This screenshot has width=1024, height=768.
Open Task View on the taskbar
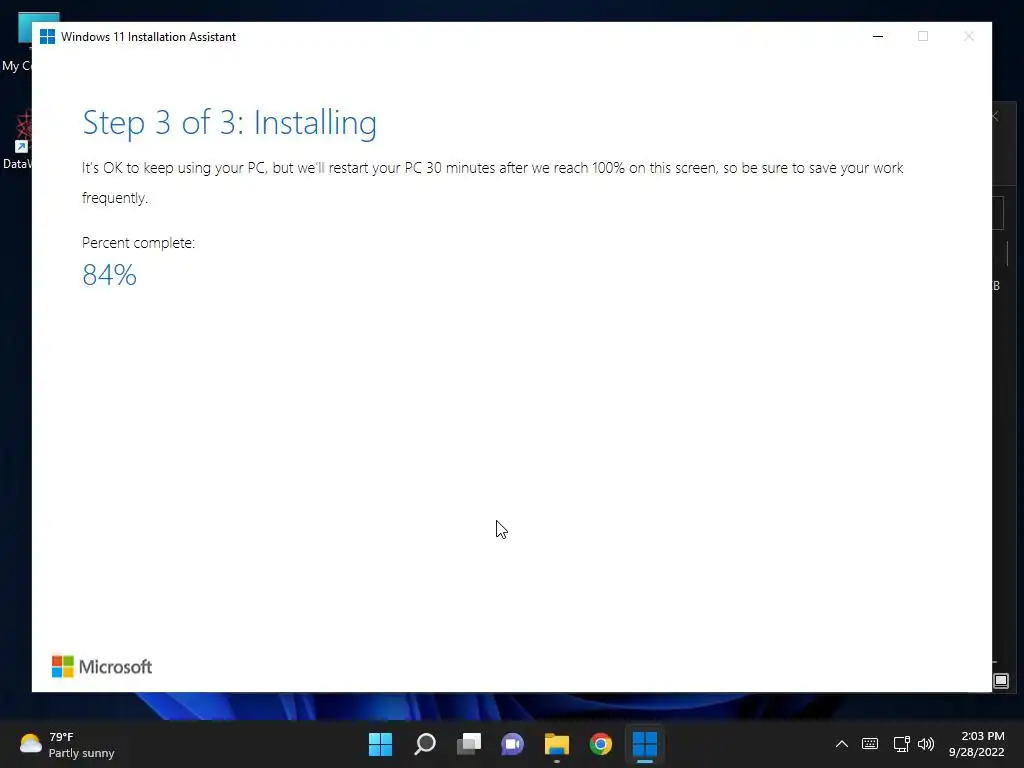coord(469,744)
